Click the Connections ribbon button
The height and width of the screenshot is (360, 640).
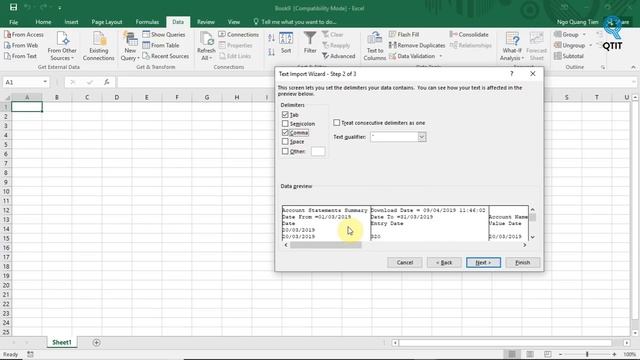(x=239, y=35)
